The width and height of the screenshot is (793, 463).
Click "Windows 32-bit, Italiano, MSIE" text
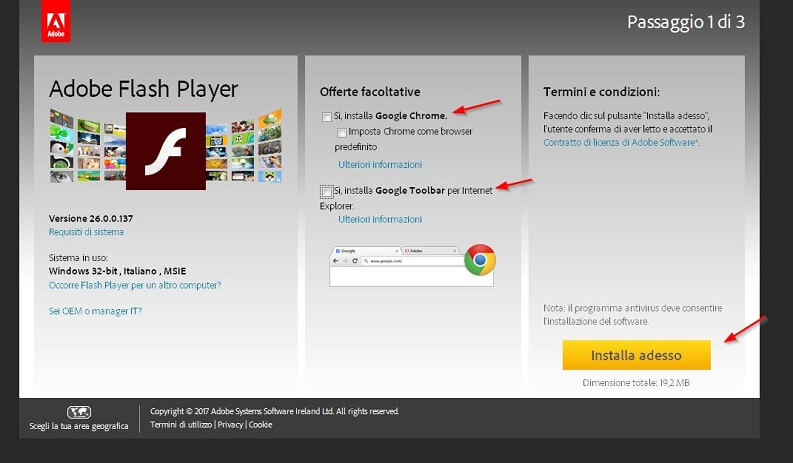(117, 271)
